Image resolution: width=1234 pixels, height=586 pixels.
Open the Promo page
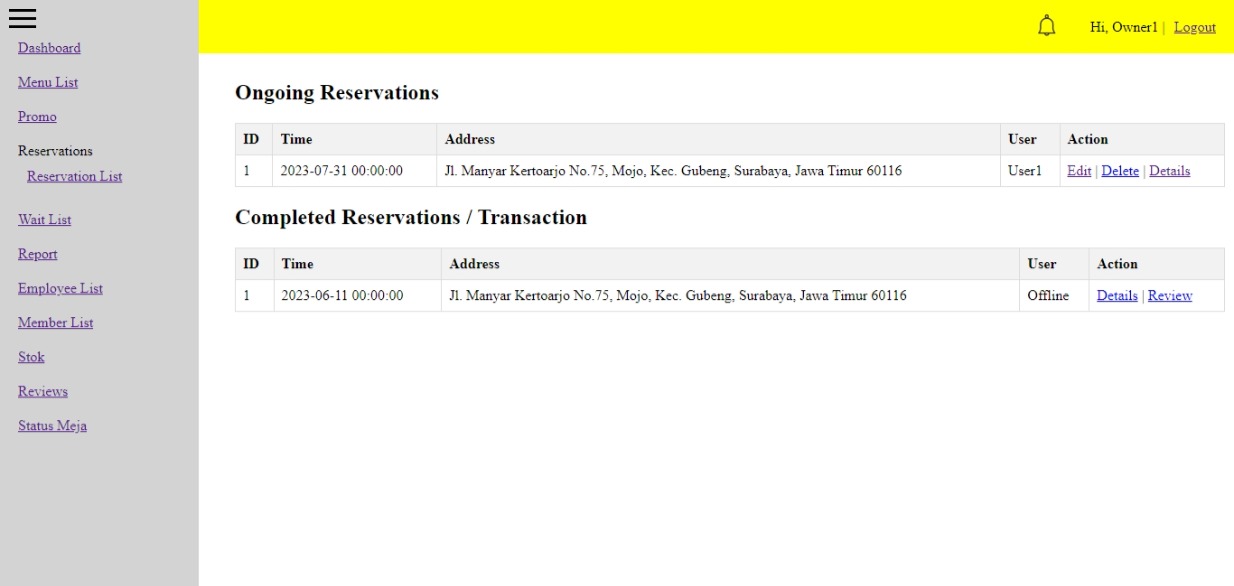(x=37, y=117)
